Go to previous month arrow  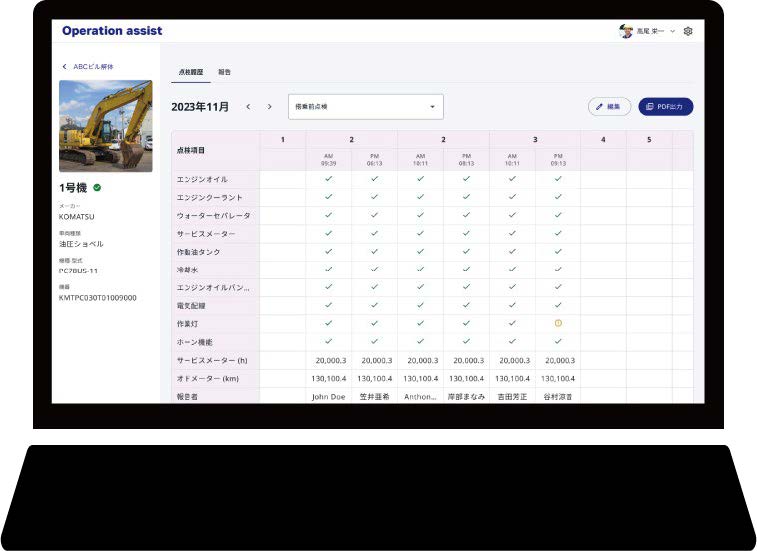pos(248,107)
